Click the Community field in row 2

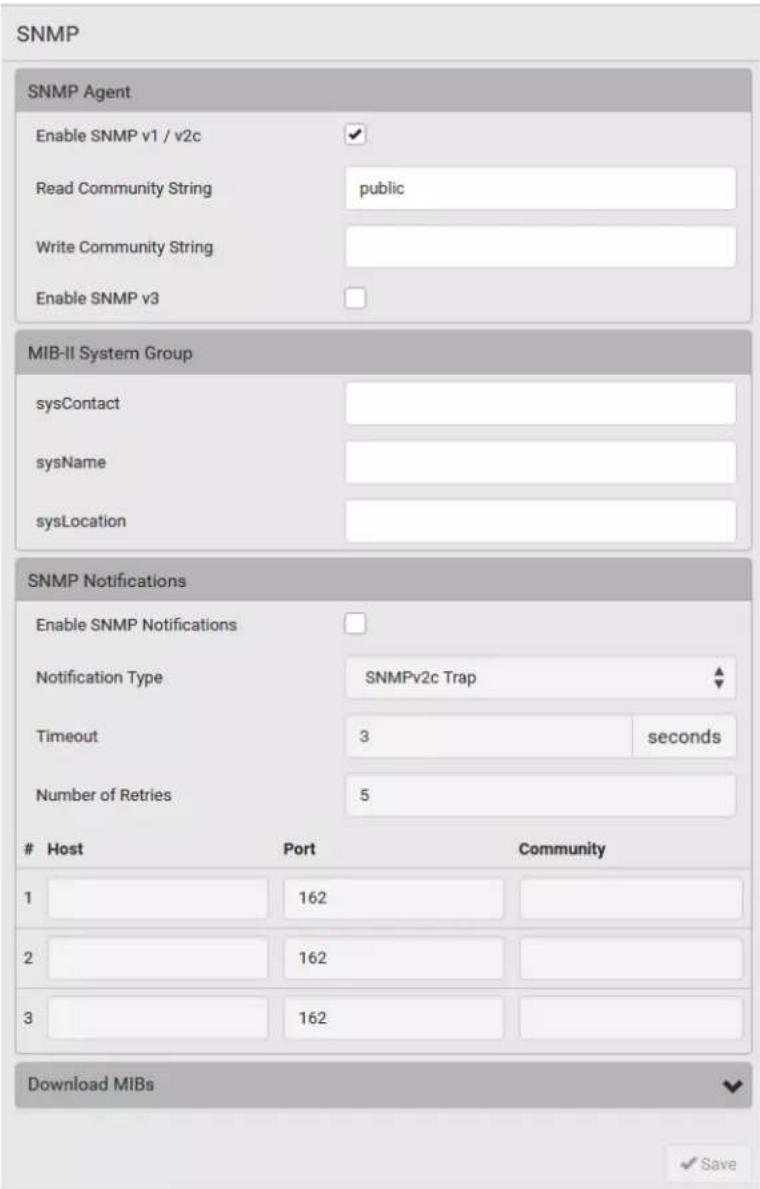pyautogui.click(x=630, y=958)
